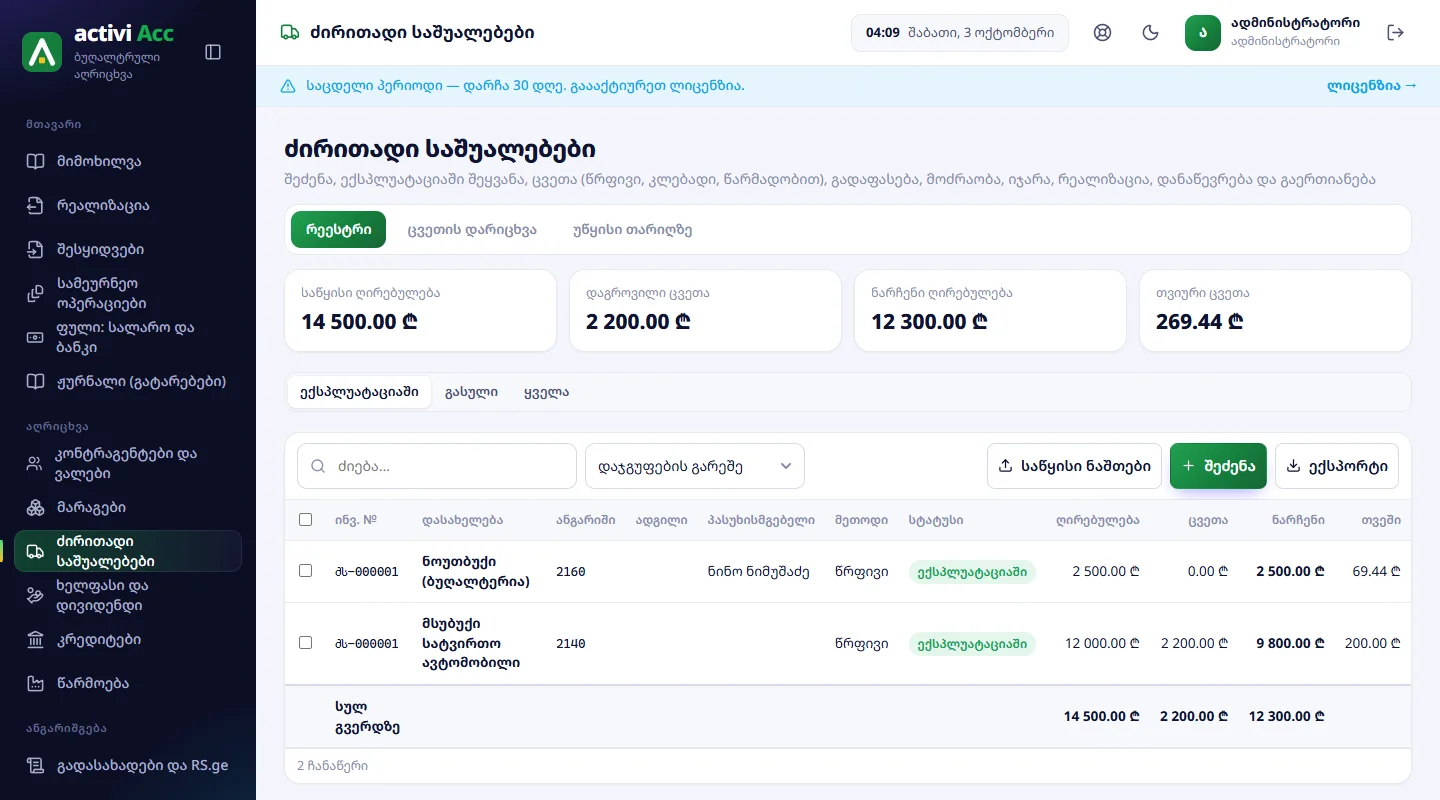The image size is (1440, 800).
Task: Go to წარმოება in the sidebar
Action: click(128, 683)
